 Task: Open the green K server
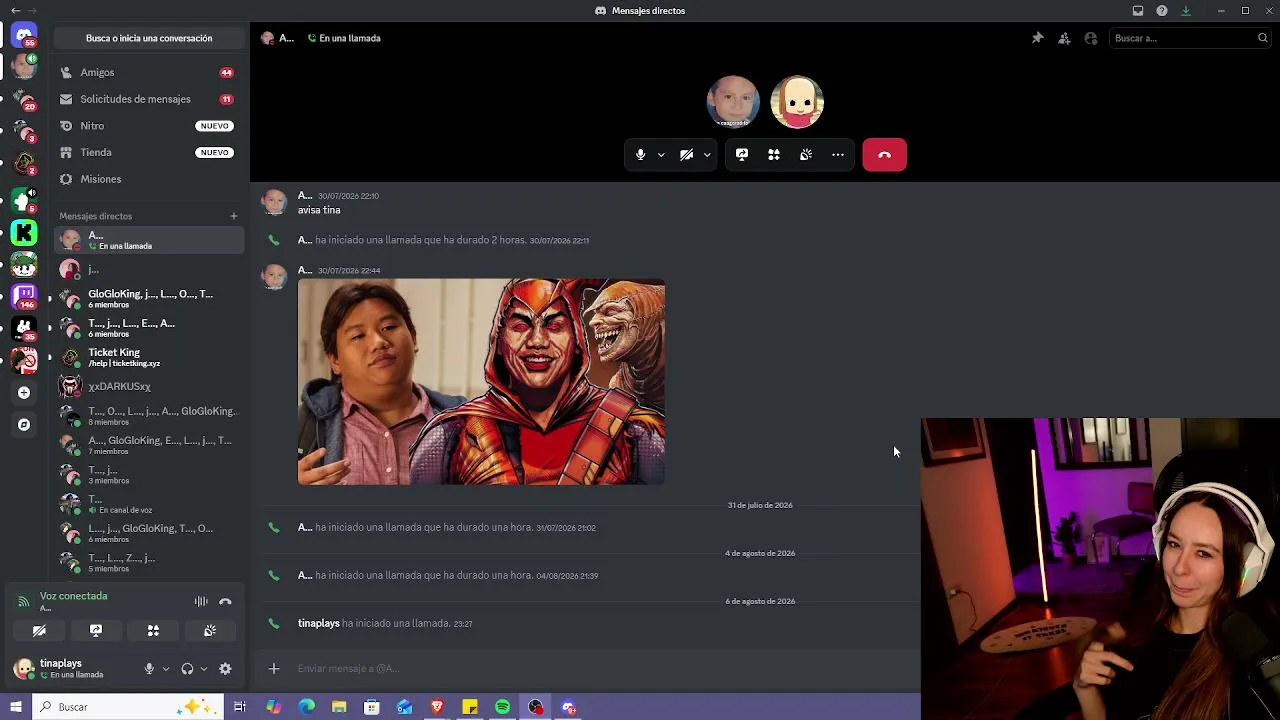24,233
